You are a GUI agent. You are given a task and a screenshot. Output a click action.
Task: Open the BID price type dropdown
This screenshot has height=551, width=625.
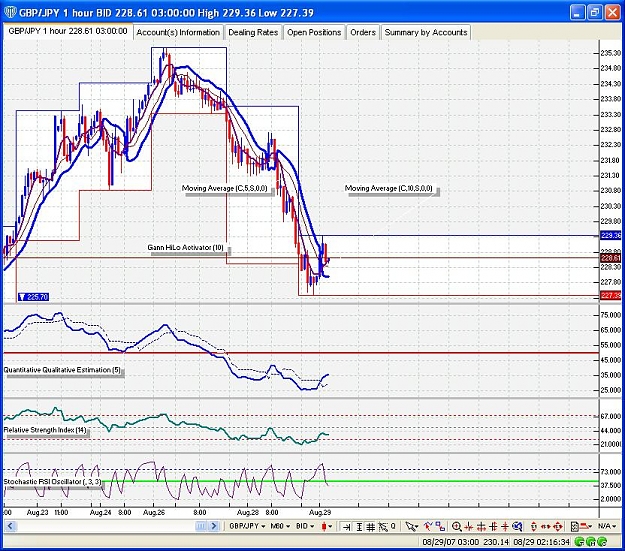click(305, 526)
